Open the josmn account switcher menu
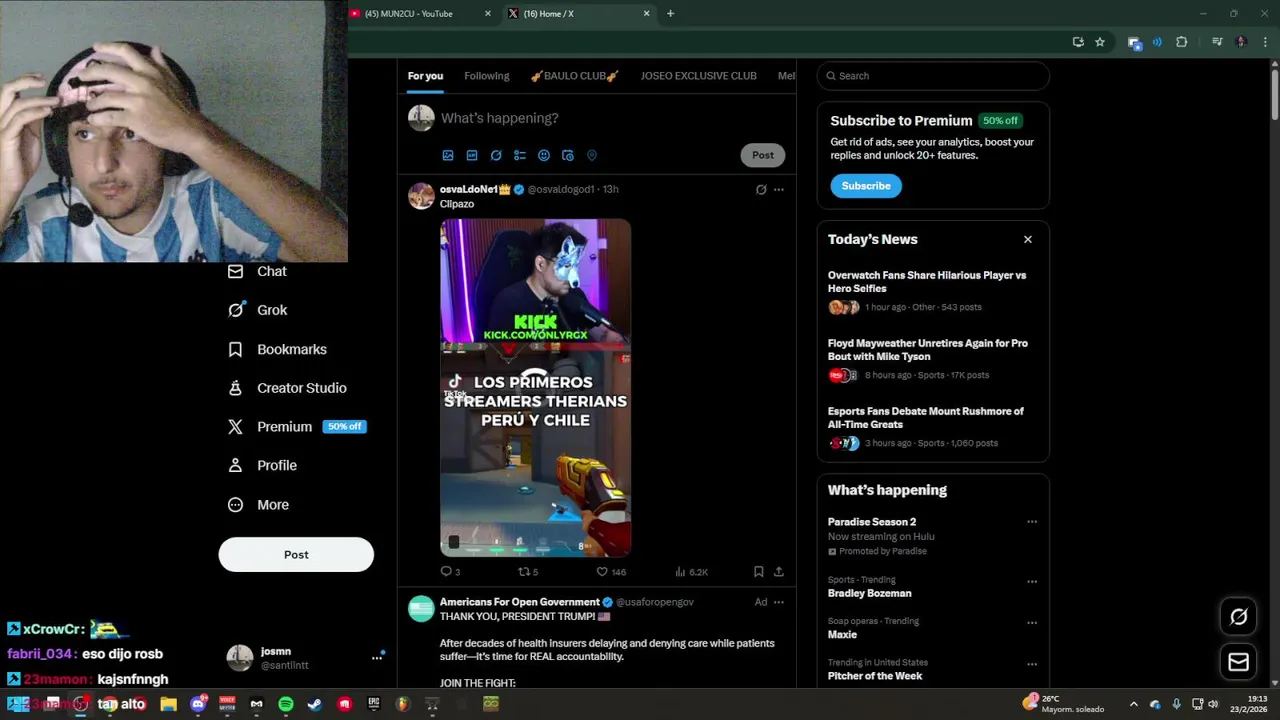 point(377,657)
